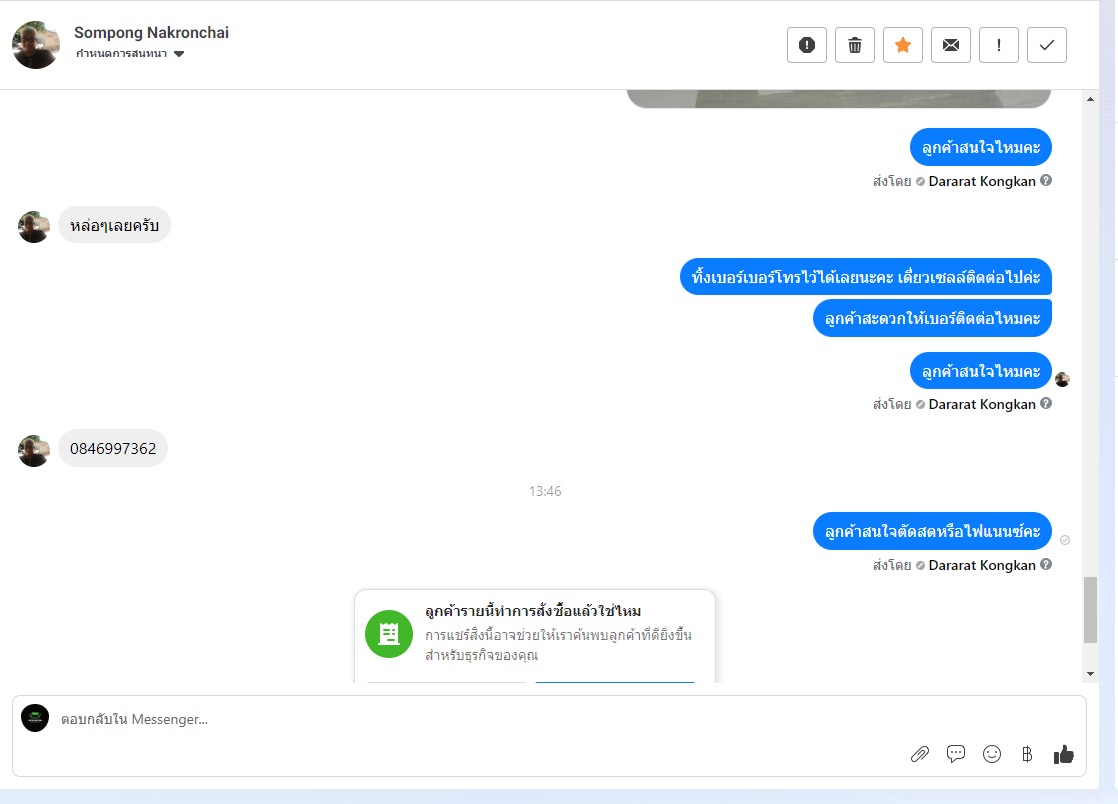This screenshot has height=804, width=1118.
Task: Open the emoji picker smiley icon
Action: point(992,754)
